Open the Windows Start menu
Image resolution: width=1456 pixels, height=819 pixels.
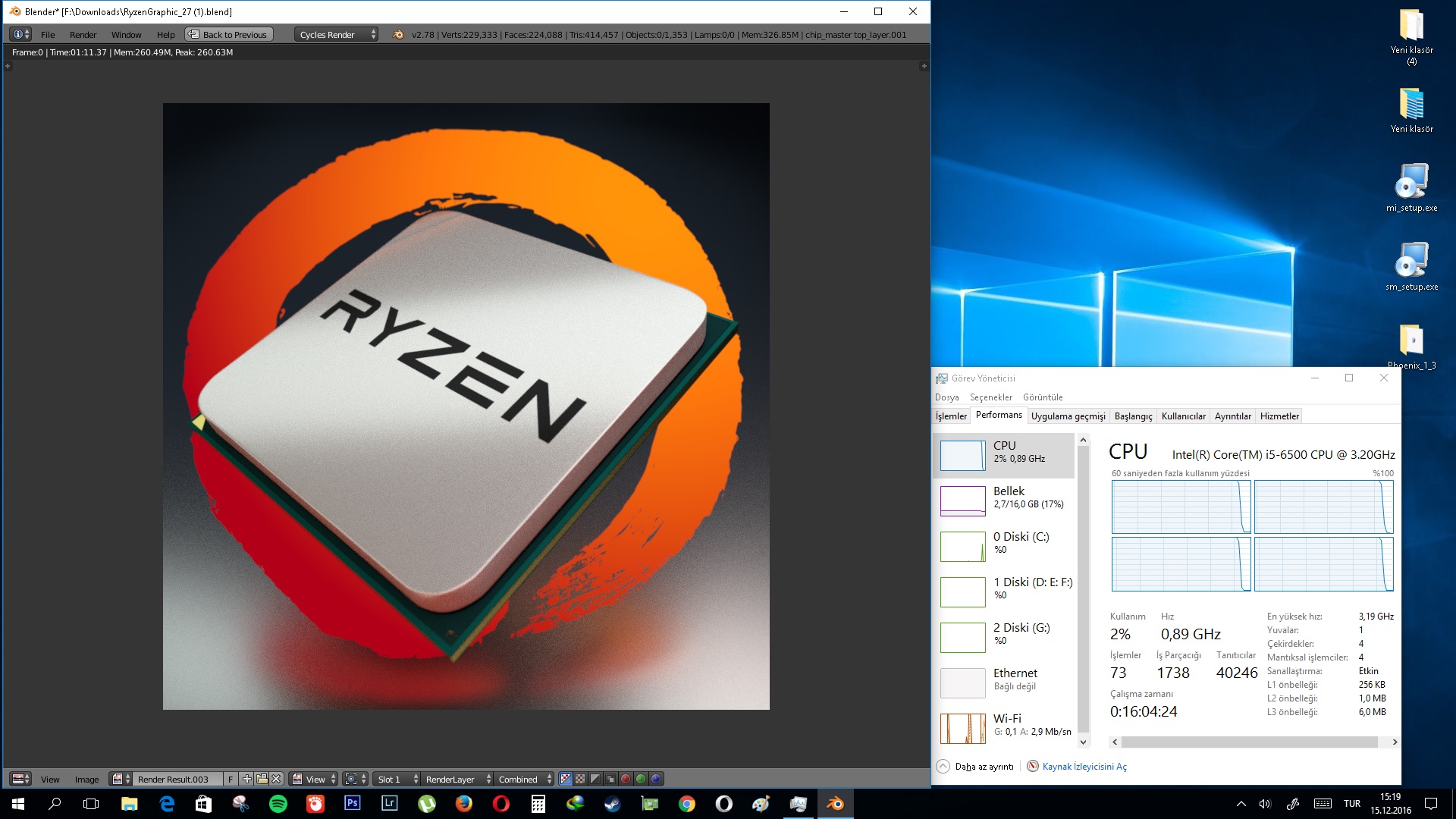coord(18,803)
